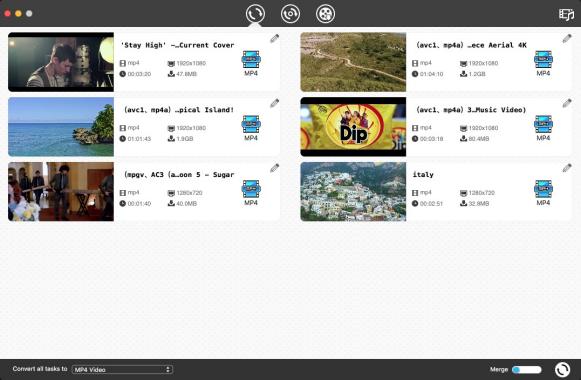
Task: Click file size '1.9GB' text
Action: 185,139
